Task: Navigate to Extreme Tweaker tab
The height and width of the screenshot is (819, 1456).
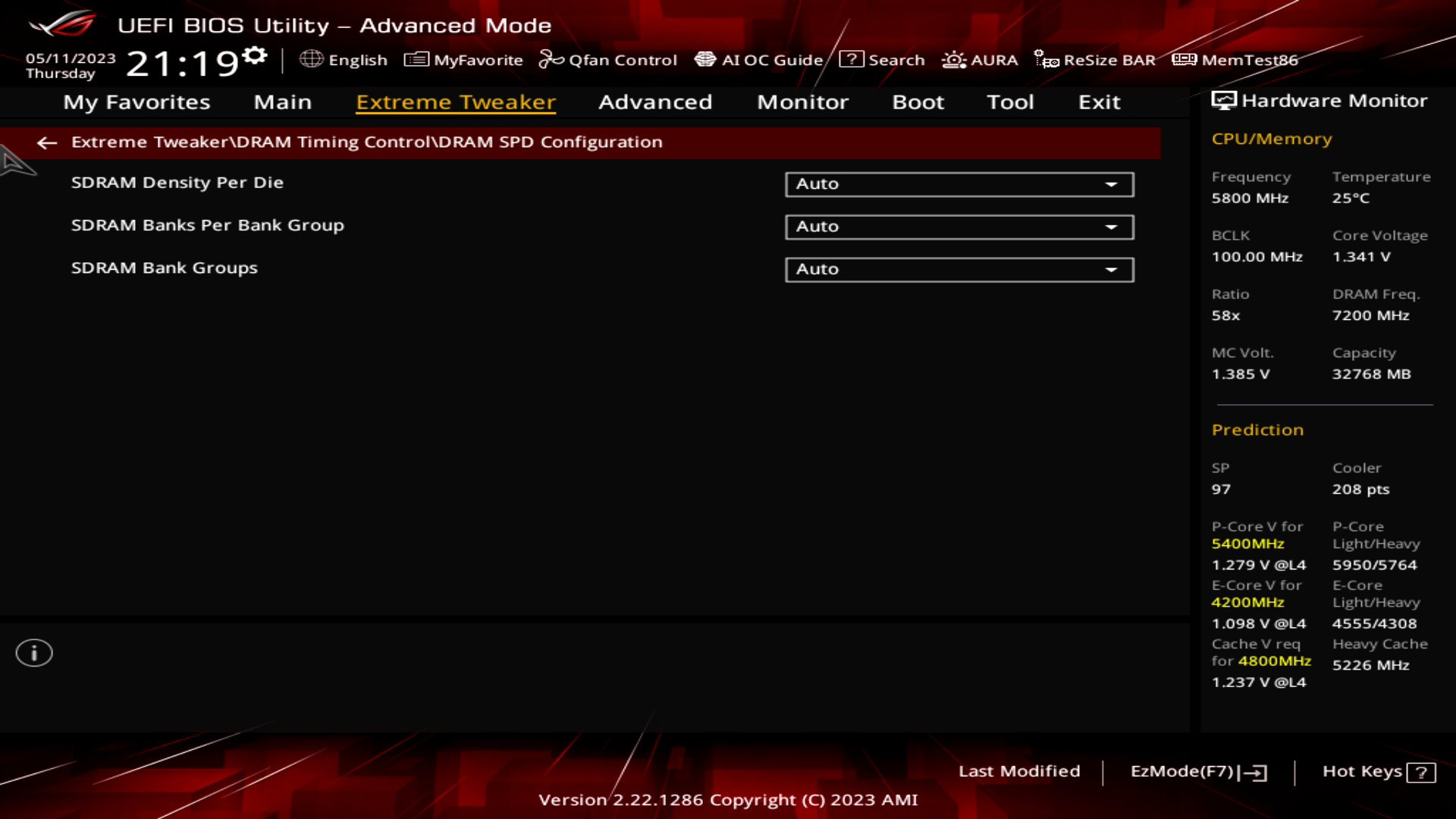Action: tap(455, 101)
